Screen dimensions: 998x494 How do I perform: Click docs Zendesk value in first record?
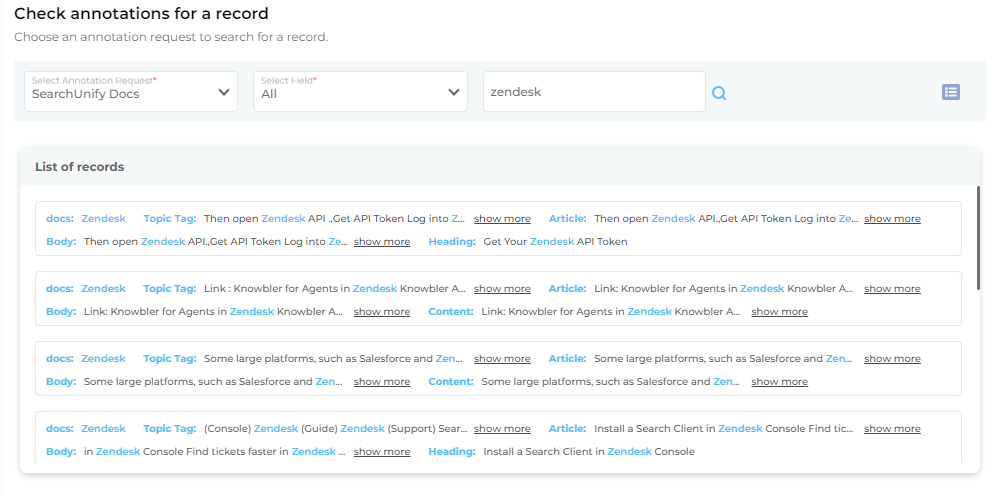103,218
